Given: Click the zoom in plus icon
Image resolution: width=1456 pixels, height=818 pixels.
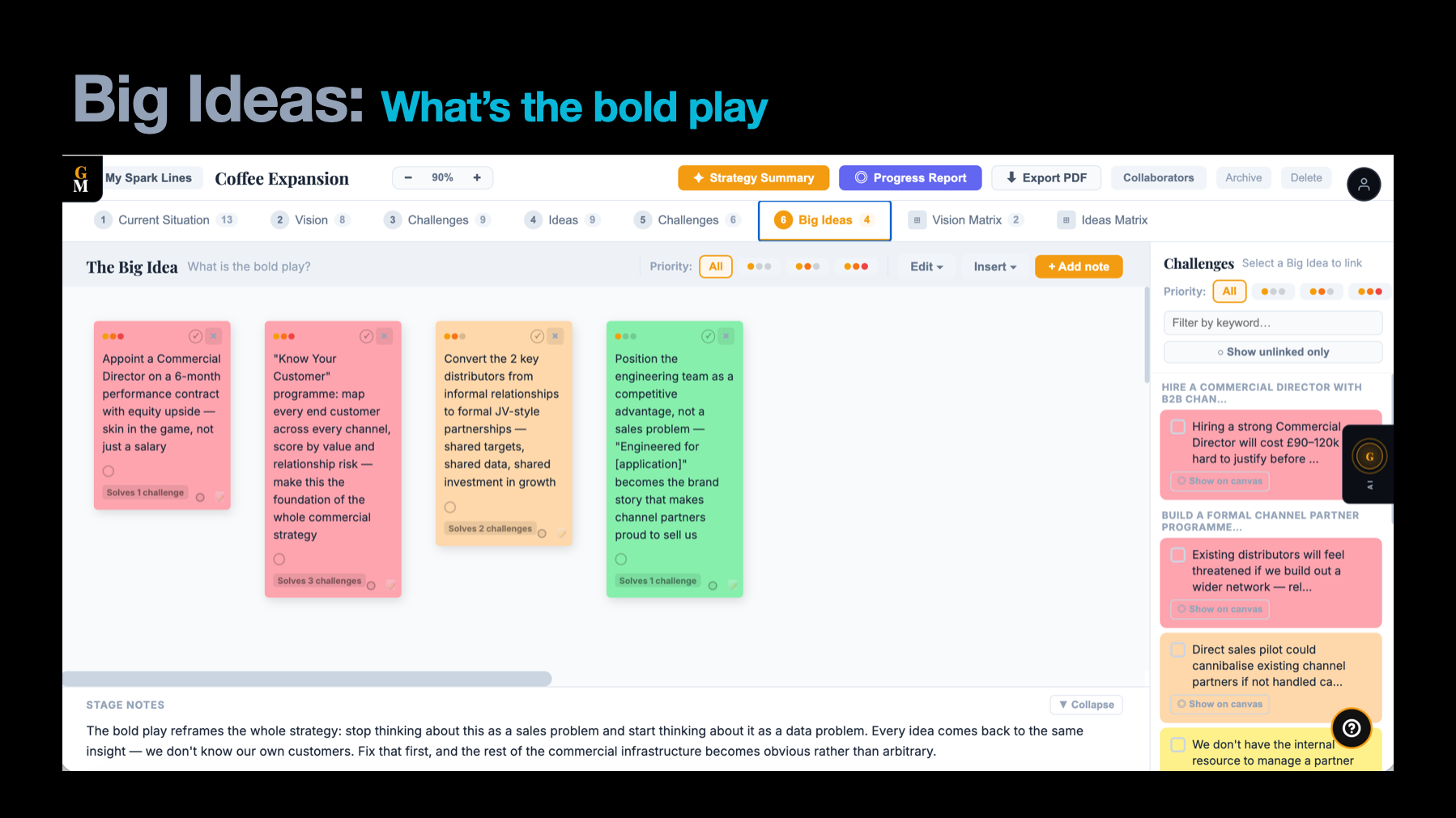Looking at the screenshot, I should 477,177.
